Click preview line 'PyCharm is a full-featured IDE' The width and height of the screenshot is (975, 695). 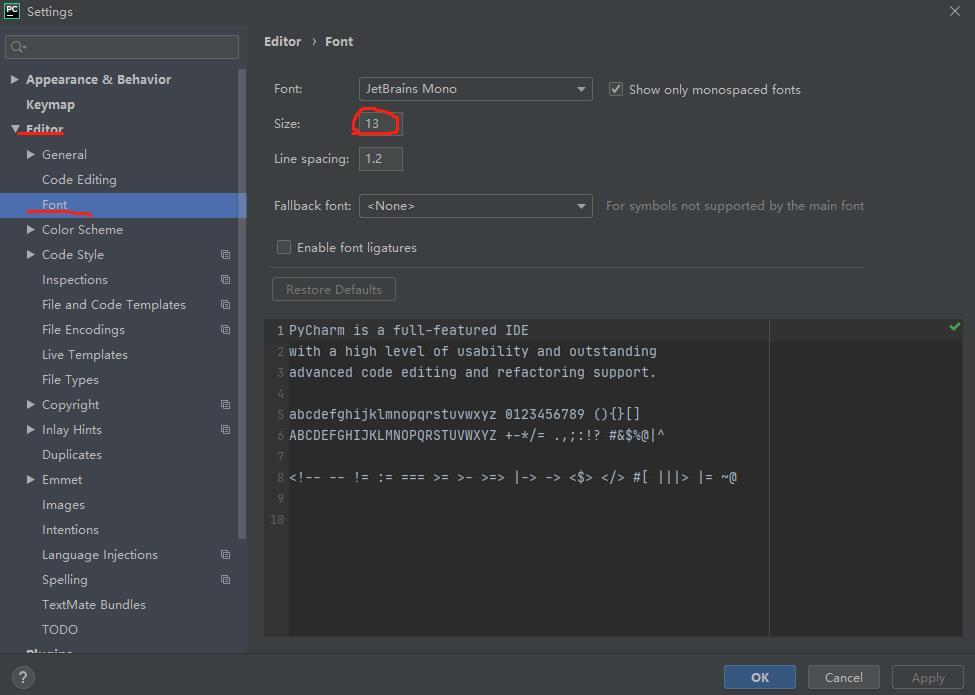click(x=409, y=330)
